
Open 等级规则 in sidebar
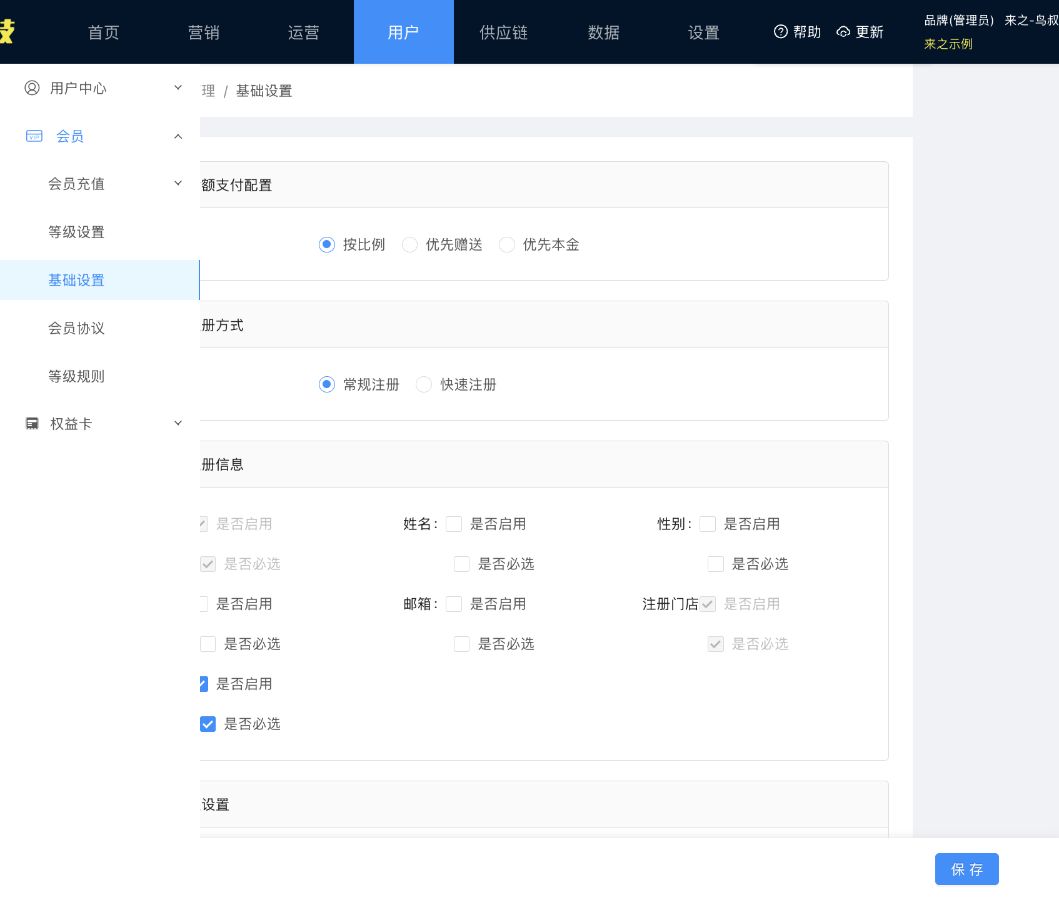(x=100, y=376)
